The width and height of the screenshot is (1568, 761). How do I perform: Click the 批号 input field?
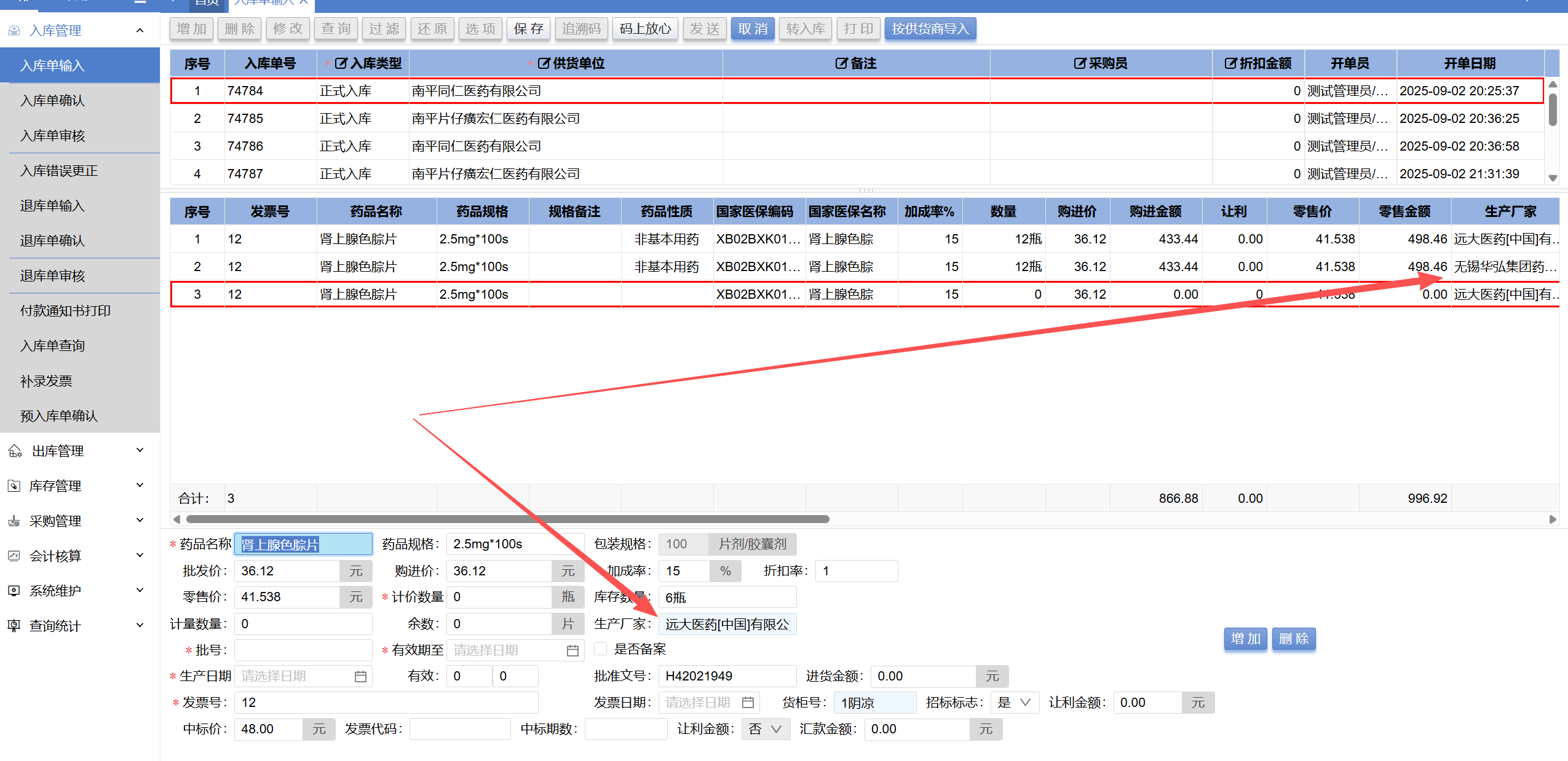[x=303, y=650]
